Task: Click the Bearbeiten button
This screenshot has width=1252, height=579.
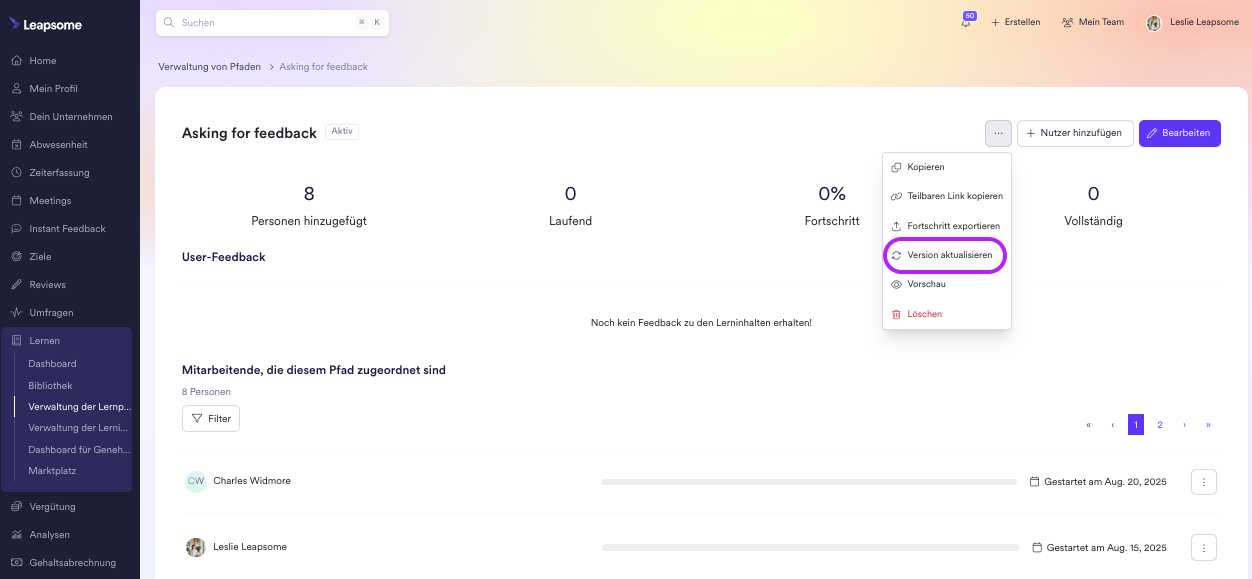Action: pos(1179,133)
